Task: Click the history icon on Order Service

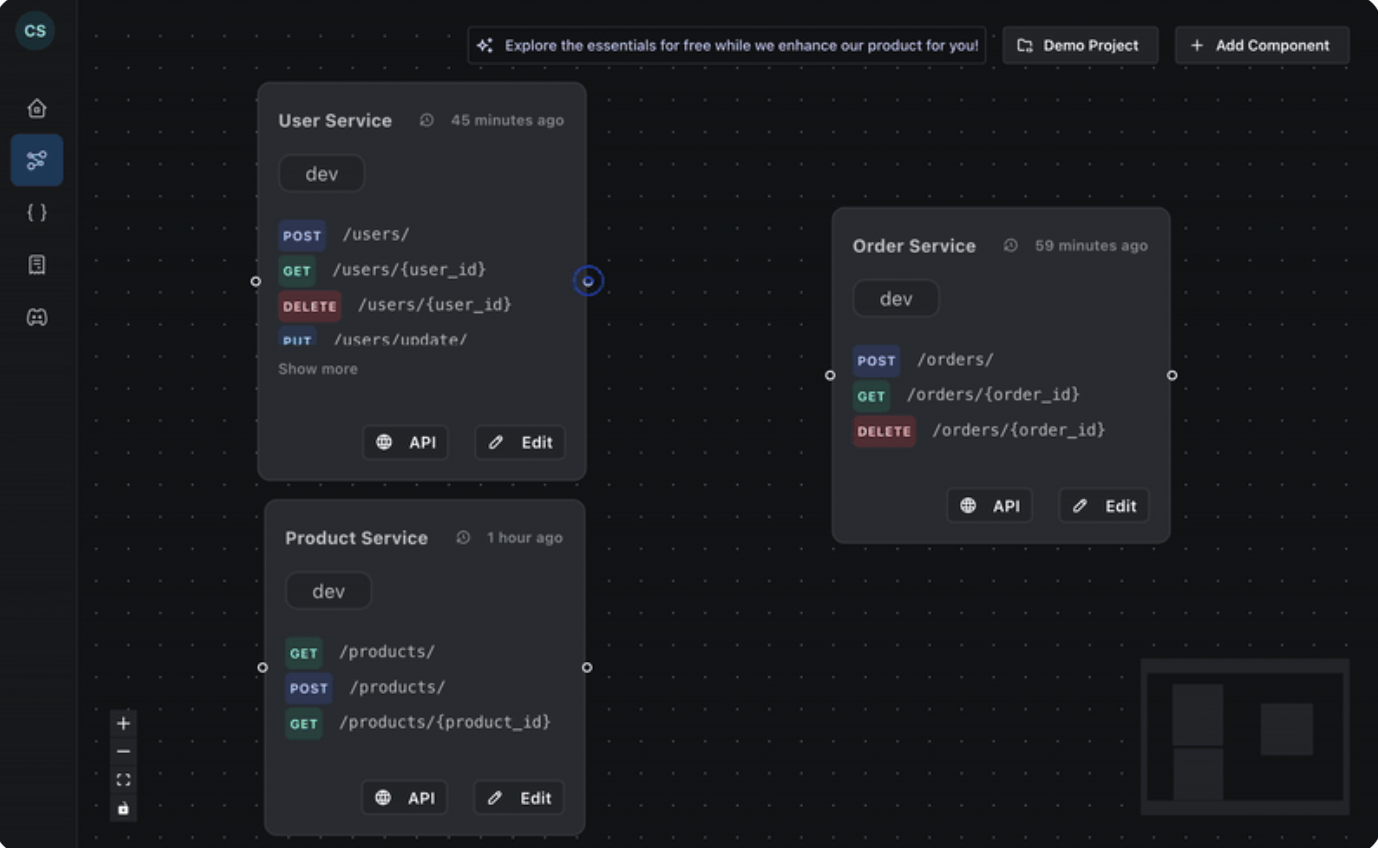Action: tap(1011, 245)
